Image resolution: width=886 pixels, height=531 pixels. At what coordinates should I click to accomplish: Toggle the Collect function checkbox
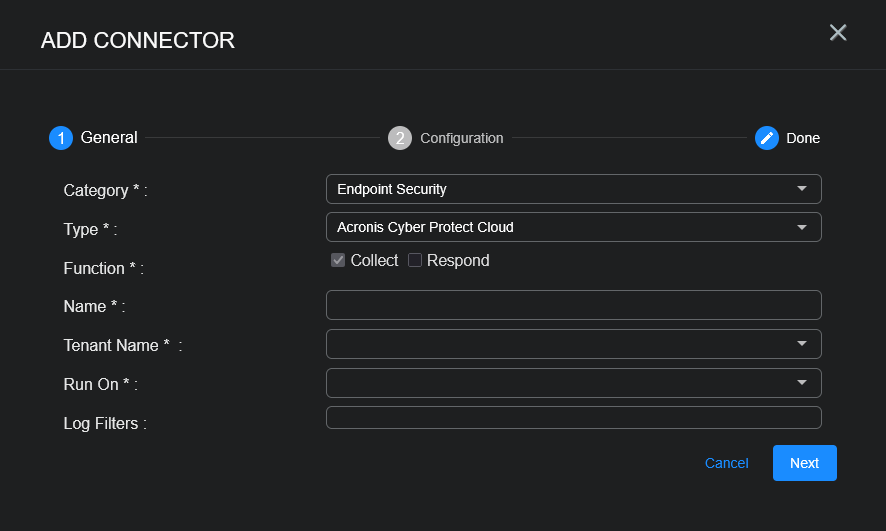tap(338, 261)
